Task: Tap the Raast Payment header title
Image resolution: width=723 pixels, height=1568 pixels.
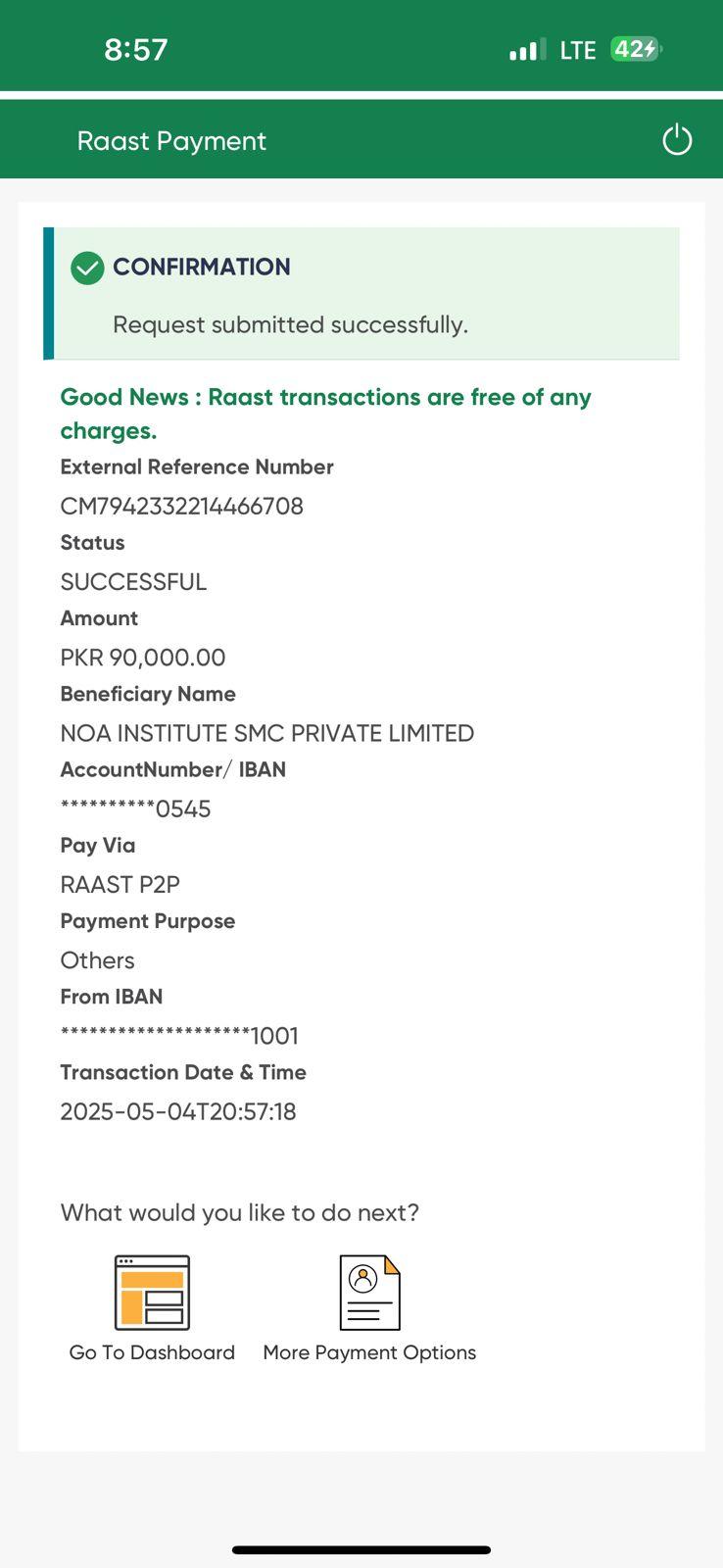Action: coord(171,141)
